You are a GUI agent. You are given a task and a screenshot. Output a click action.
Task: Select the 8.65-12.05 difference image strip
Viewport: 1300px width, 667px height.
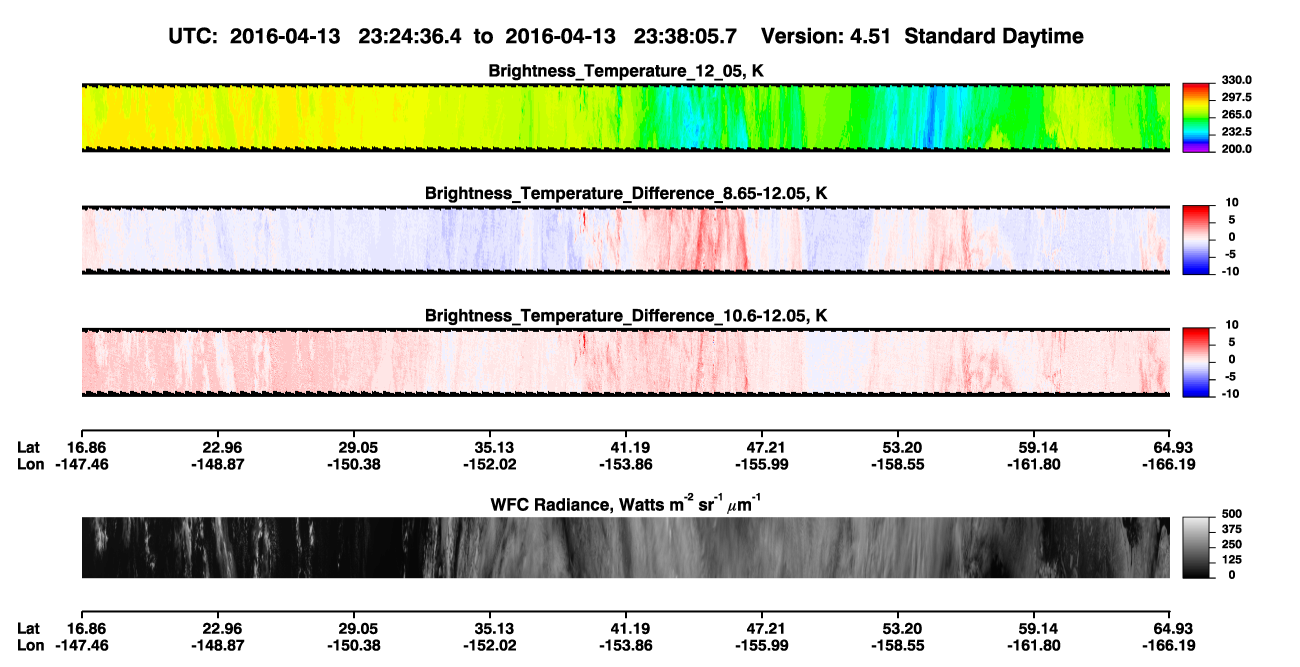point(625,240)
